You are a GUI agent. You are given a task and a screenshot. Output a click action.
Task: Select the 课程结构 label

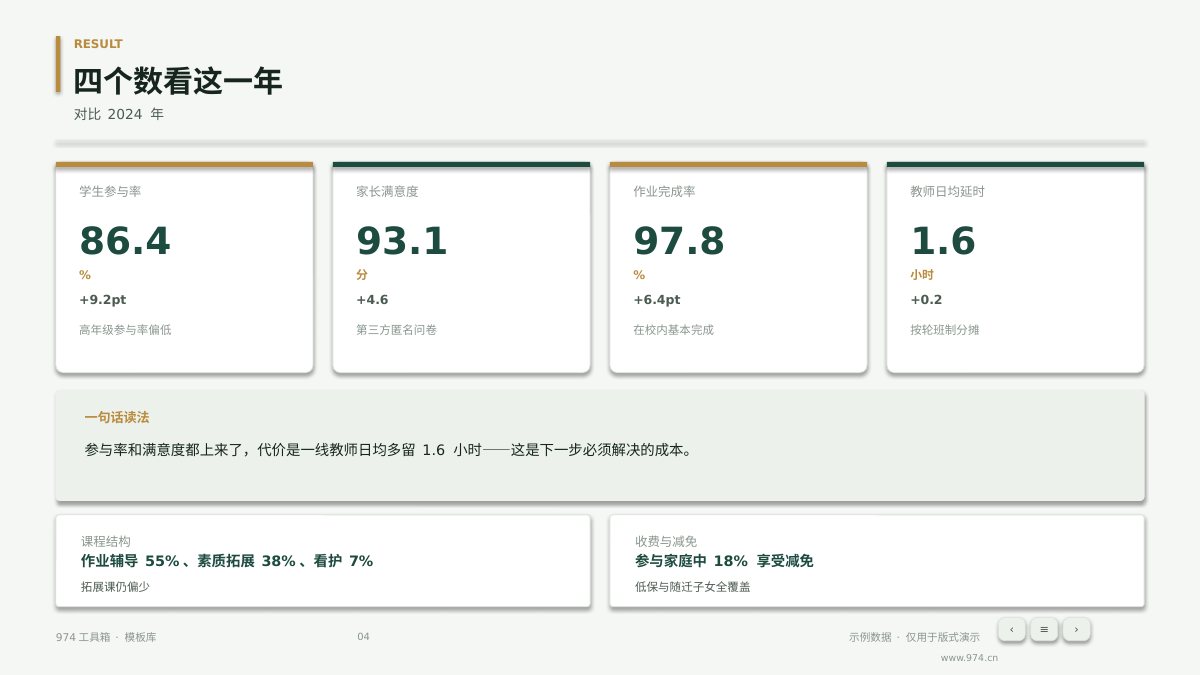106,541
